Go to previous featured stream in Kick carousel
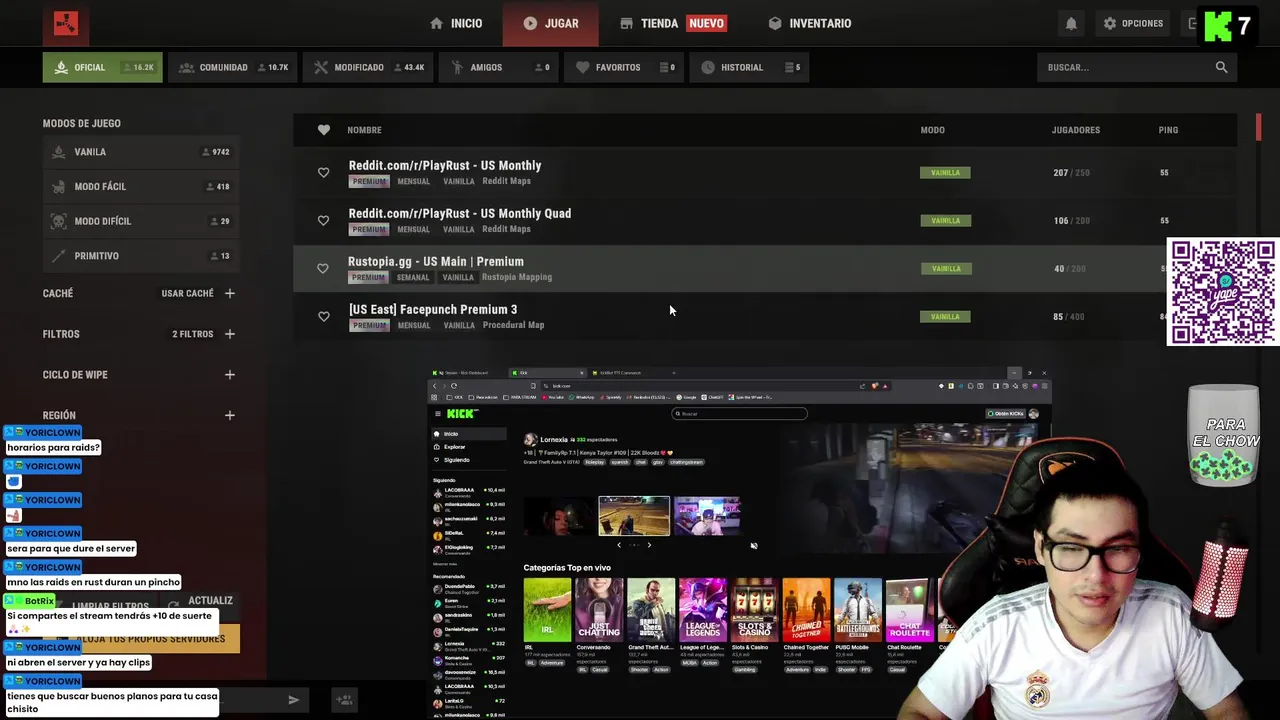This screenshot has height=720, width=1280. (618, 545)
